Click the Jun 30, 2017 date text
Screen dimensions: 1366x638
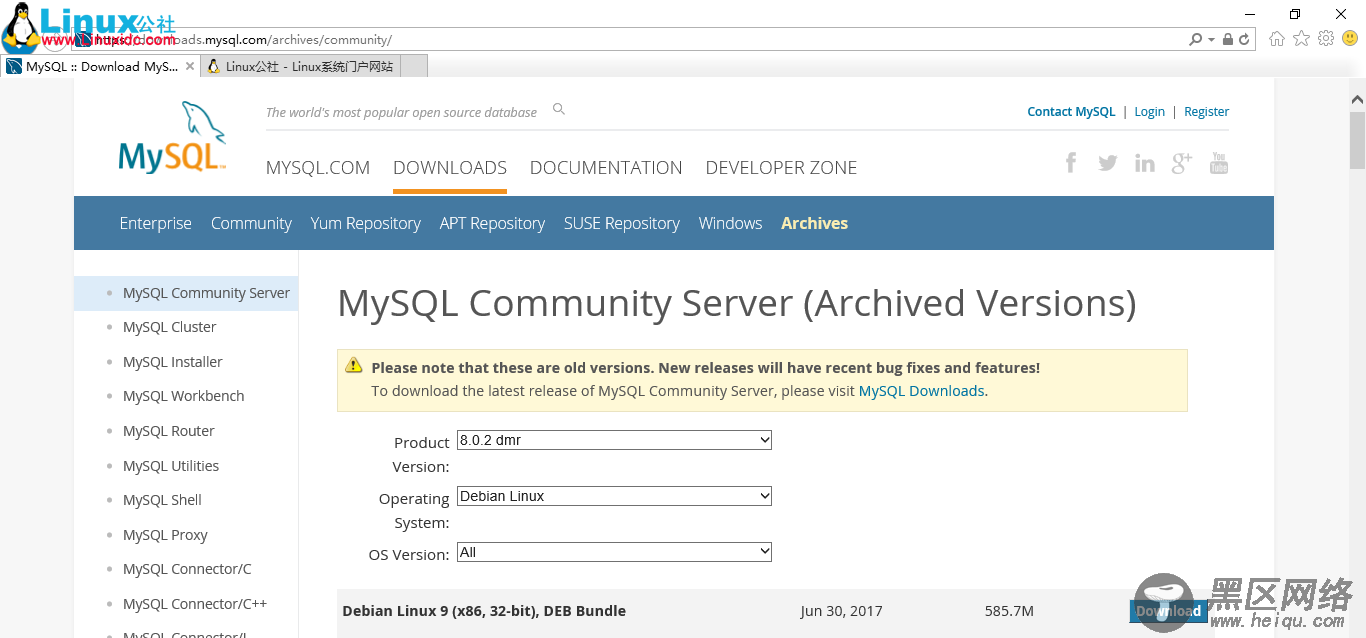click(x=841, y=611)
